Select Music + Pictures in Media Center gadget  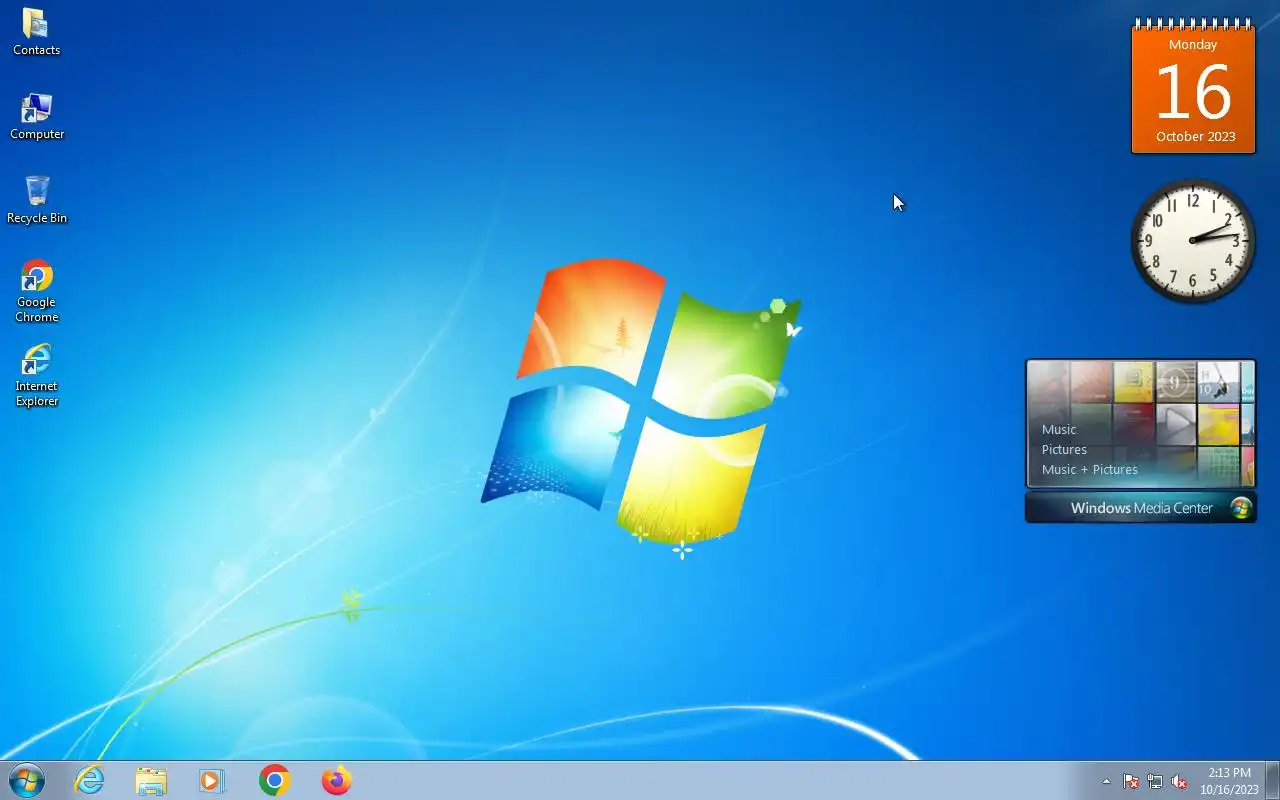coord(1090,469)
